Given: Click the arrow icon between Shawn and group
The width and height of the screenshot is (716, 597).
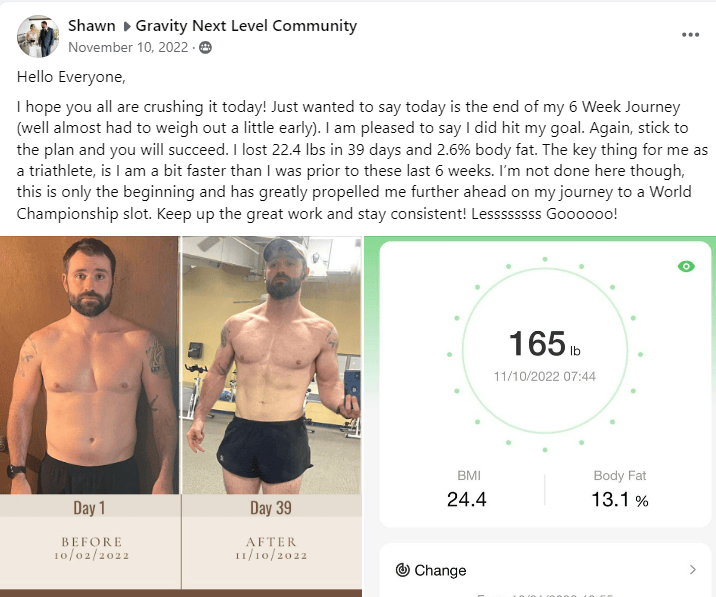Looking at the screenshot, I should [x=126, y=27].
